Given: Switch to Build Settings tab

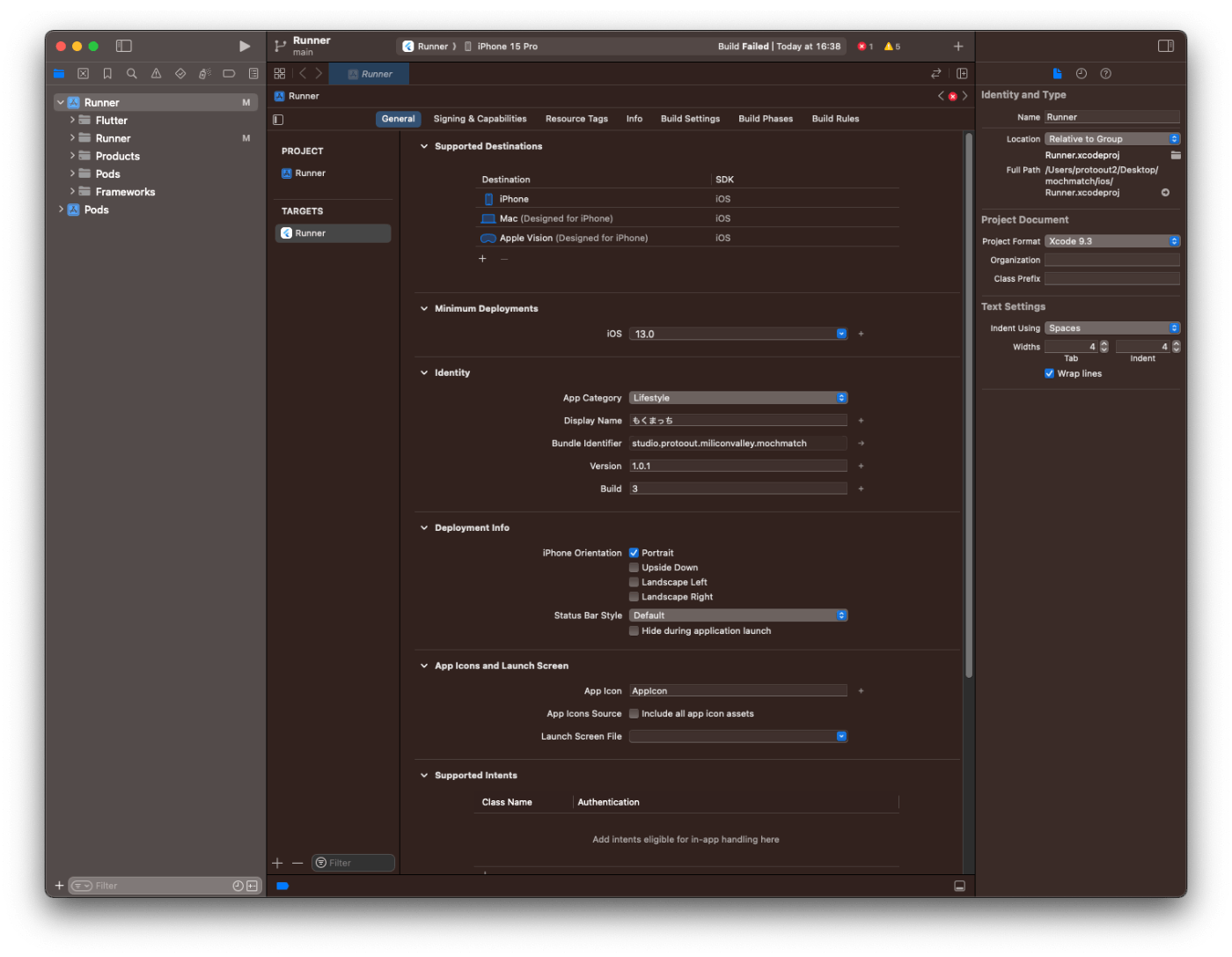Looking at the screenshot, I should (690, 119).
